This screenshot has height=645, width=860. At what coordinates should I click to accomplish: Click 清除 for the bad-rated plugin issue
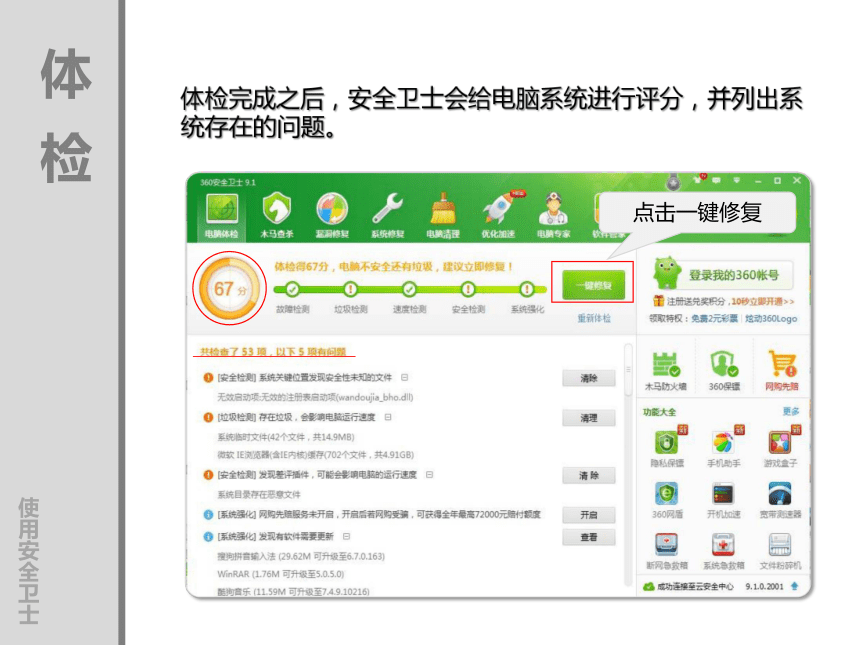[x=589, y=476]
